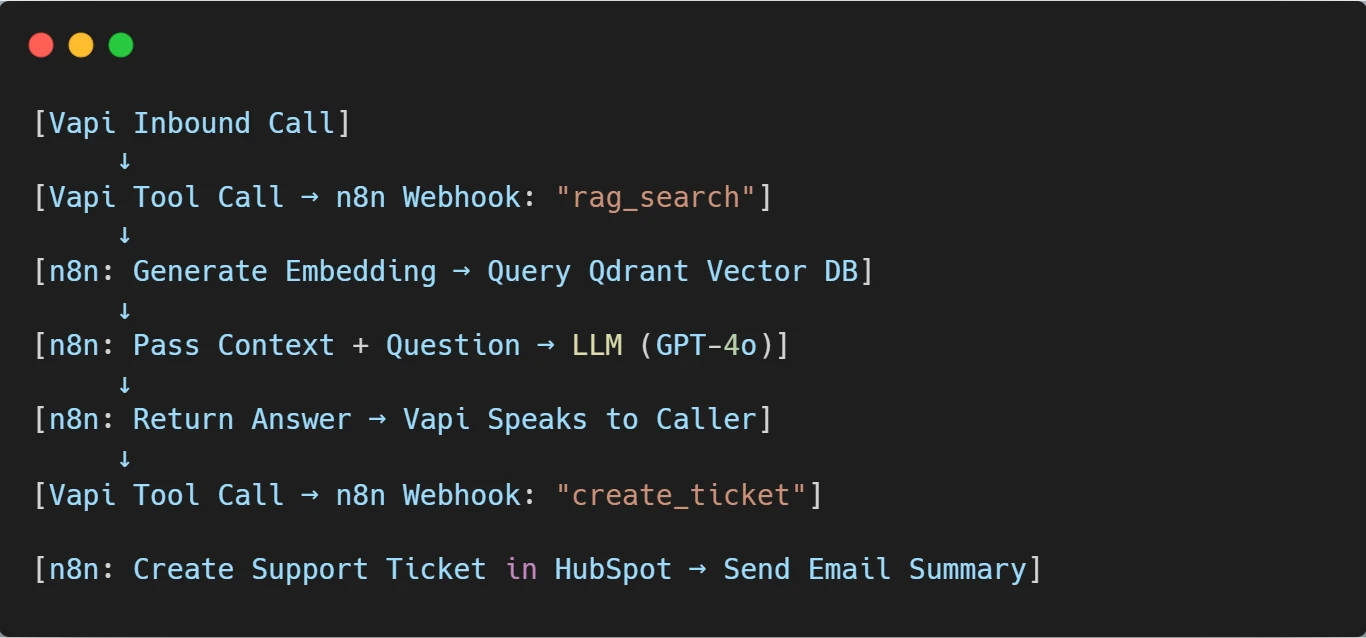
Task: Click the Pass Context text
Action: (234, 346)
